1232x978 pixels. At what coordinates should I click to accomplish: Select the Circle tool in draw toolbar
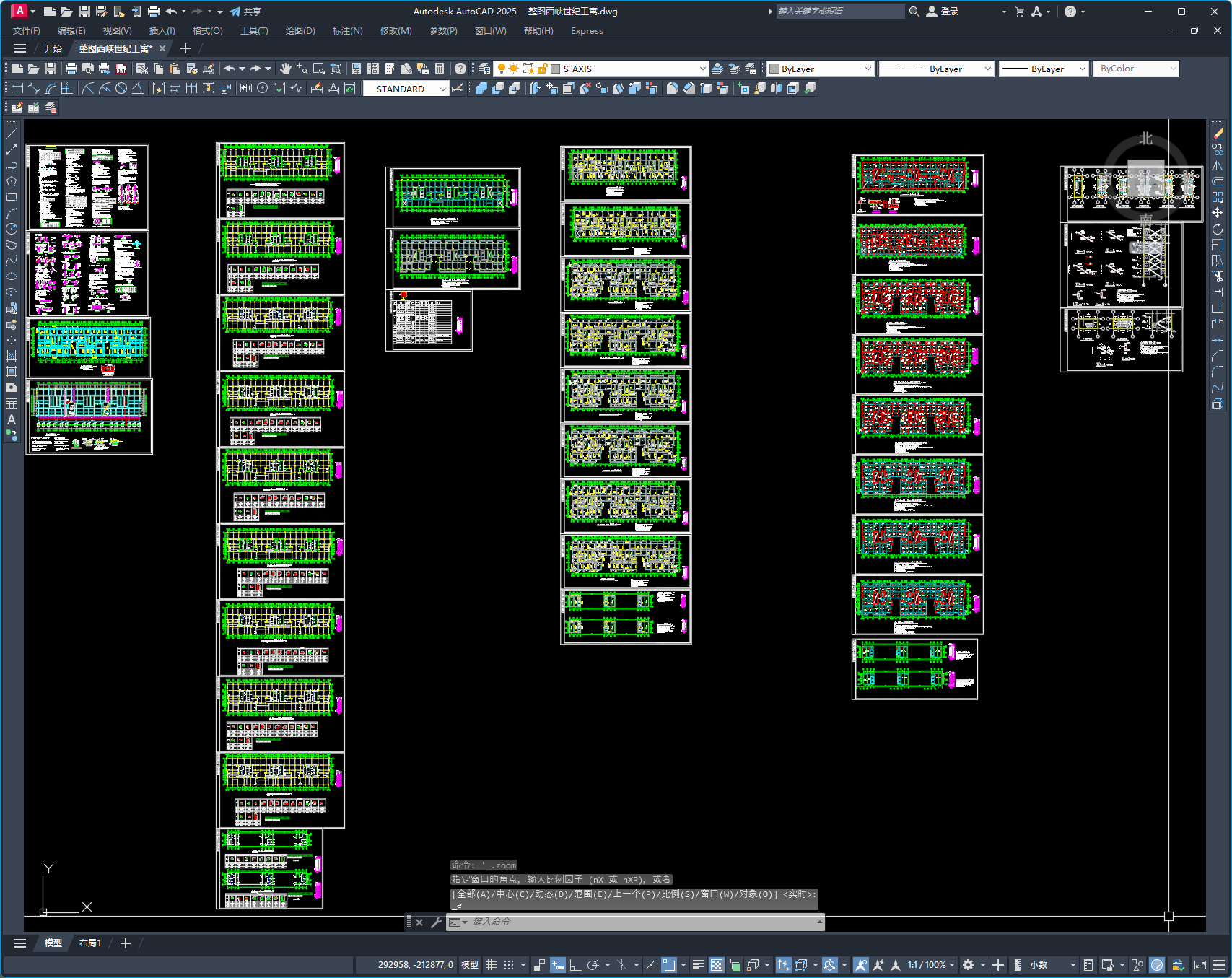coord(12,229)
